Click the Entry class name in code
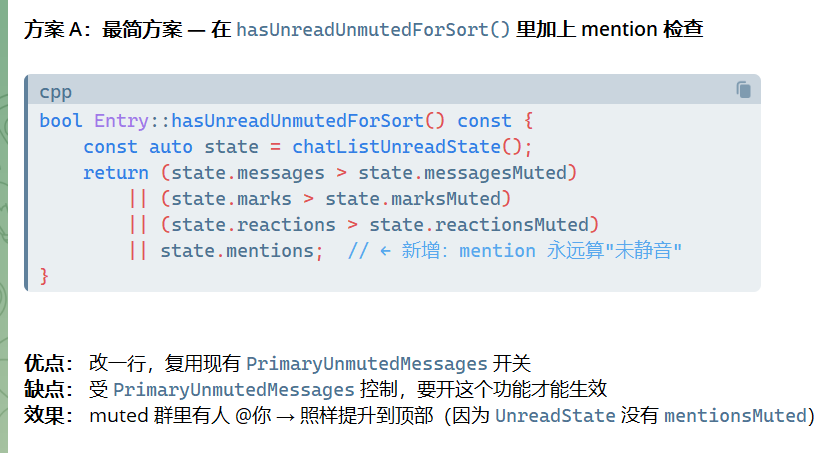838x453 pixels. click(121, 121)
